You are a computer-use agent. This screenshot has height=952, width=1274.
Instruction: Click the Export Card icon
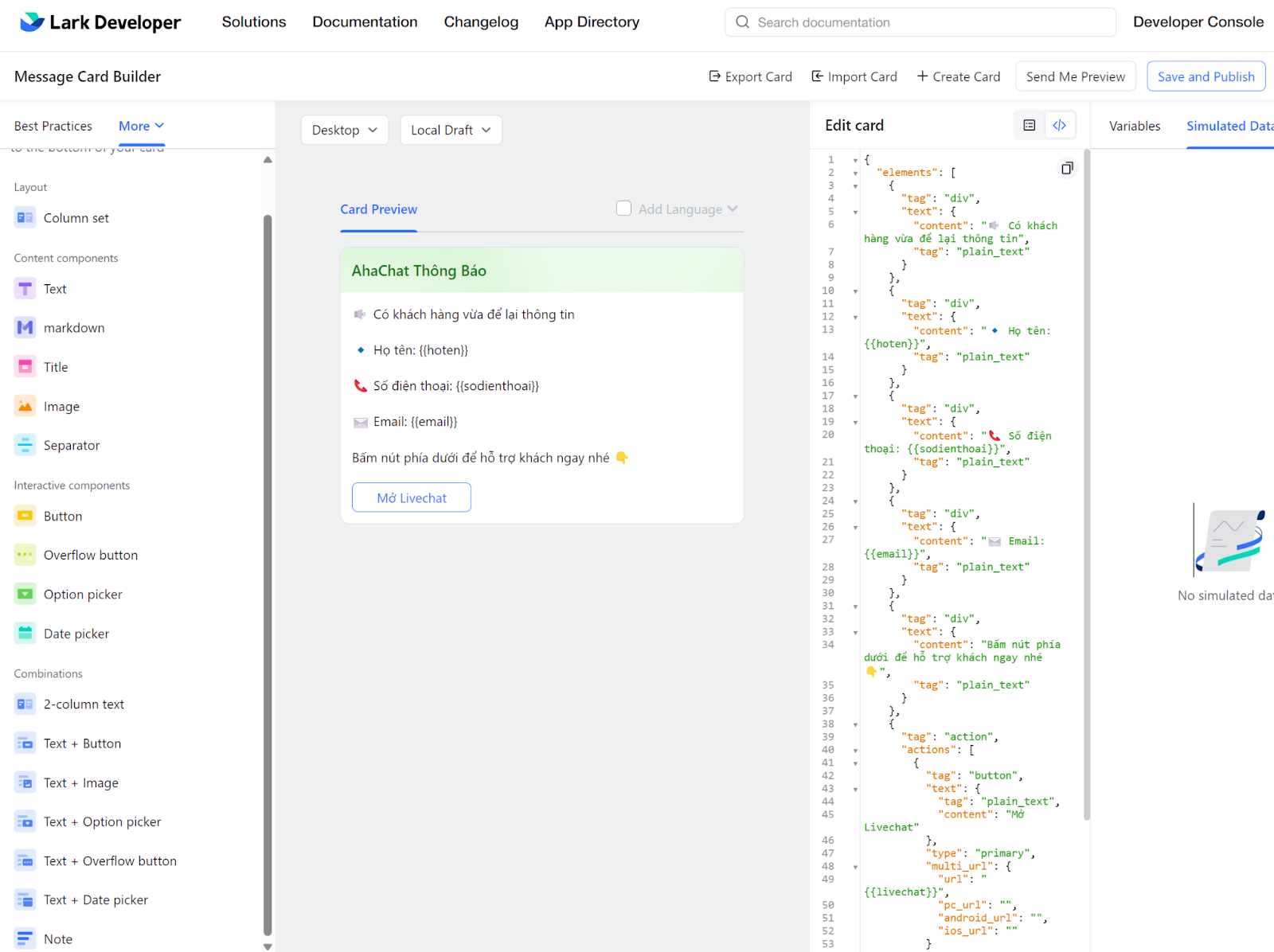(714, 76)
